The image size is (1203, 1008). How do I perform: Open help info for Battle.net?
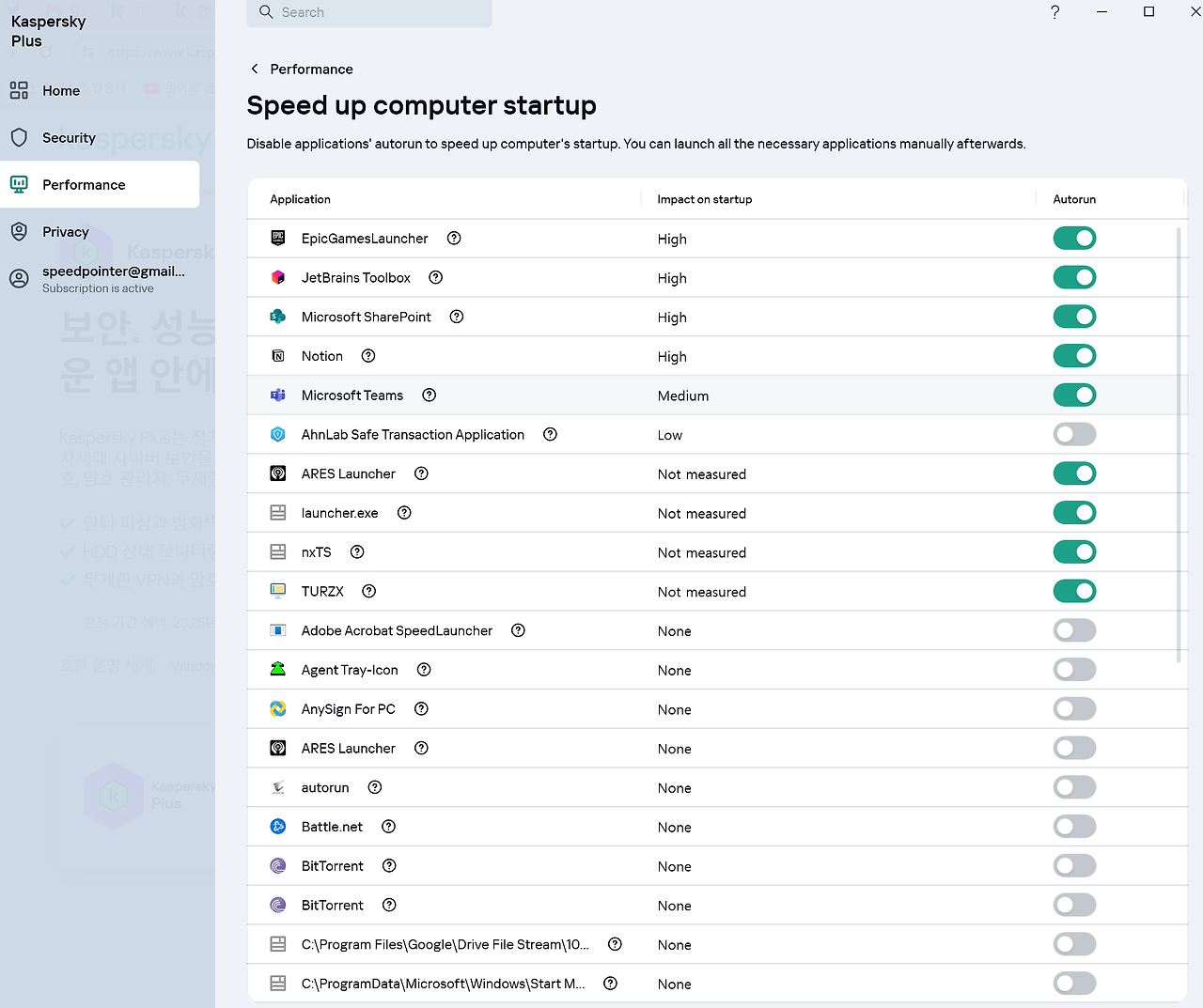click(389, 827)
